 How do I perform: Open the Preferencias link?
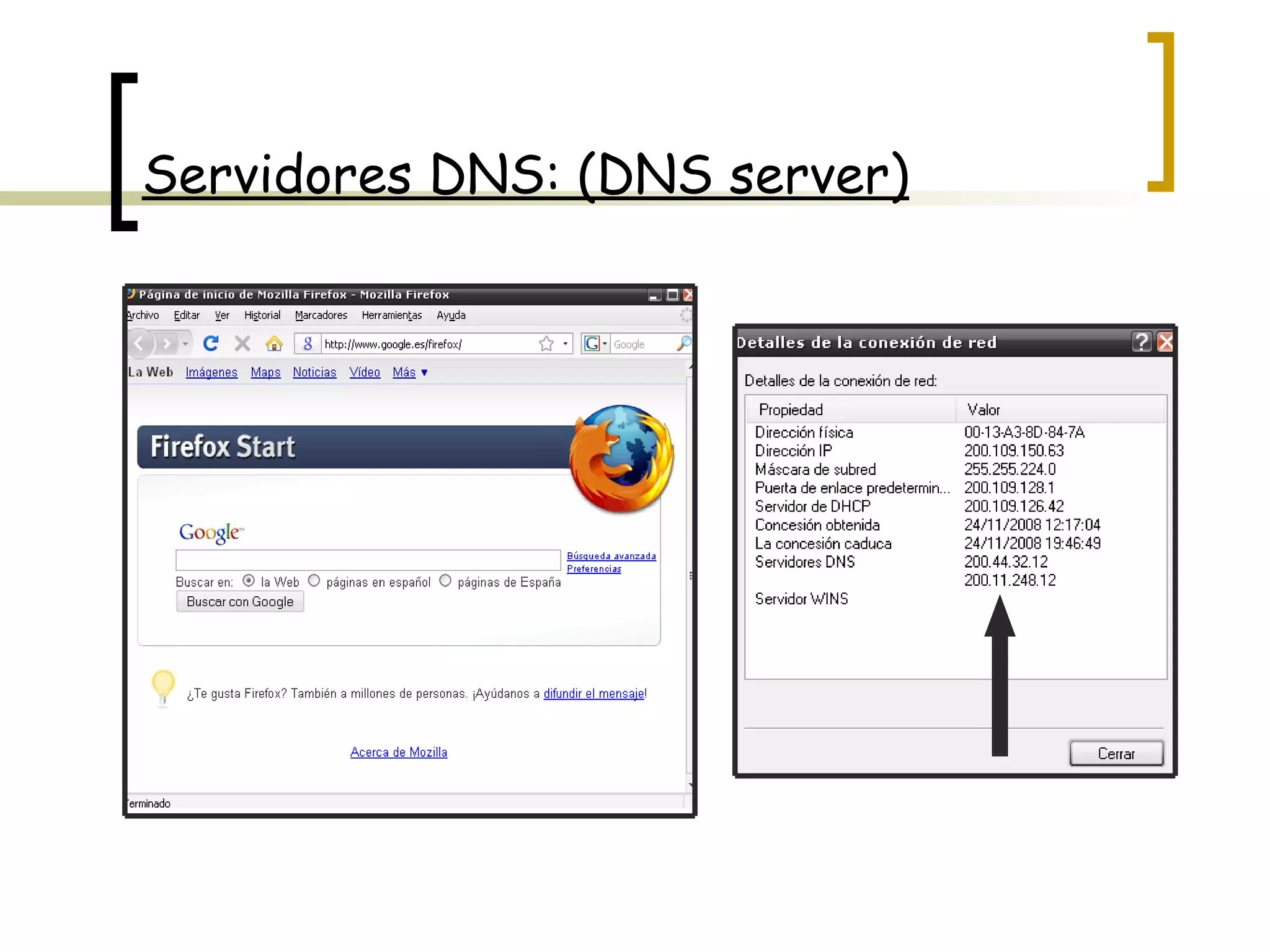tap(594, 569)
